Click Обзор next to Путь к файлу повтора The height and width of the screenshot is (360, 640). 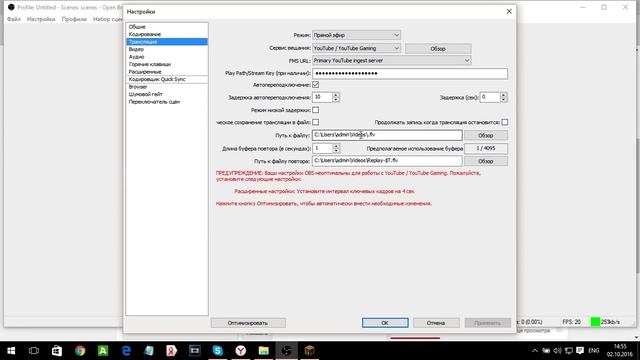pyautogui.click(x=486, y=161)
